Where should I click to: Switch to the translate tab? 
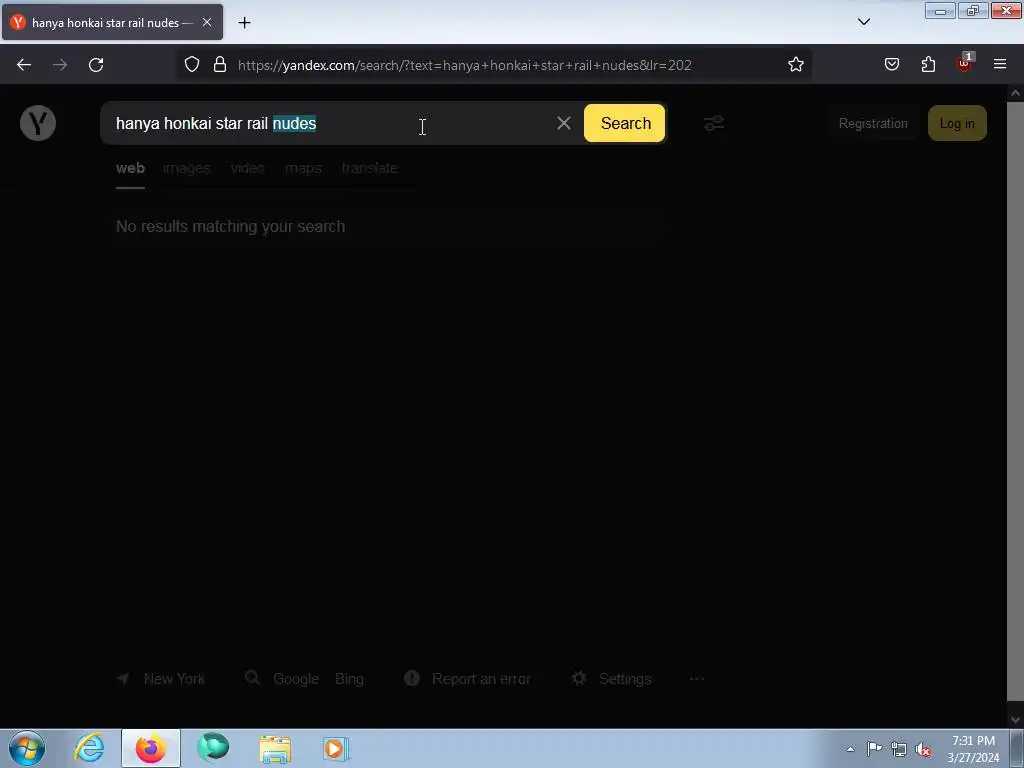[370, 168]
